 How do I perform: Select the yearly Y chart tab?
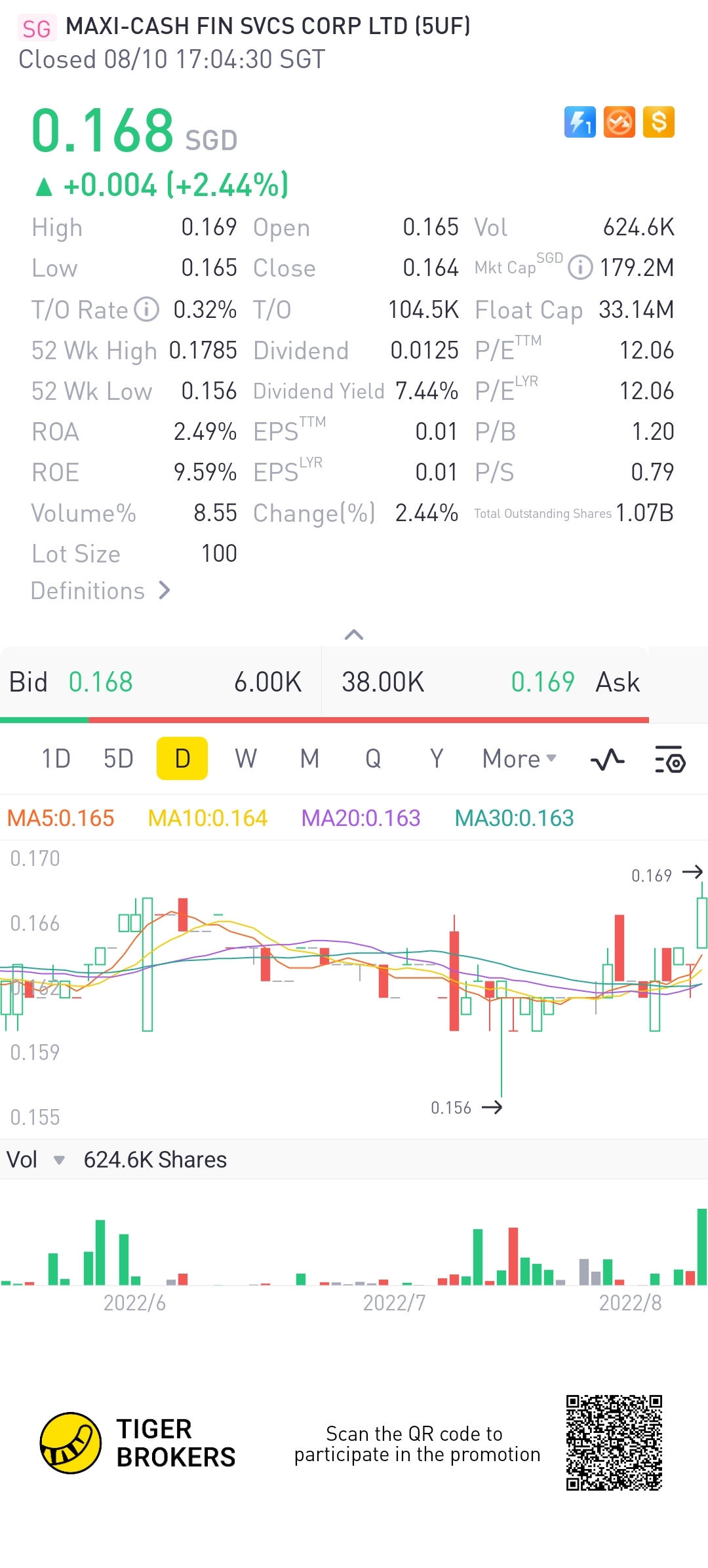pyautogui.click(x=437, y=758)
